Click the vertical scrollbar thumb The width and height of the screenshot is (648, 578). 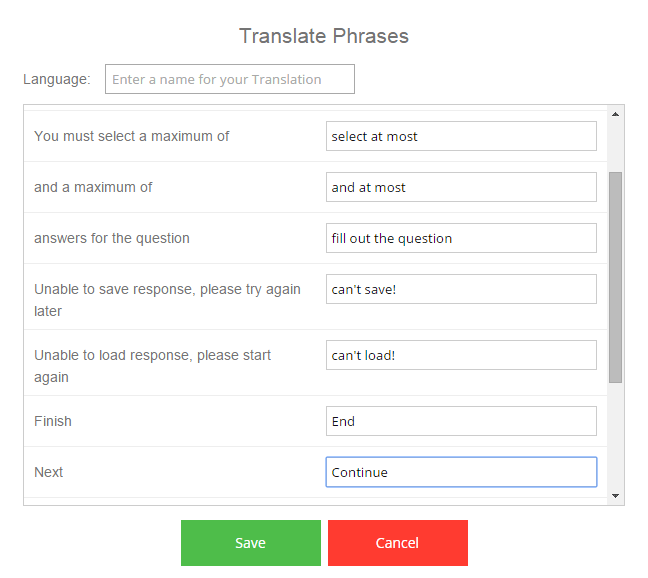pyautogui.click(x=615, y=277)
